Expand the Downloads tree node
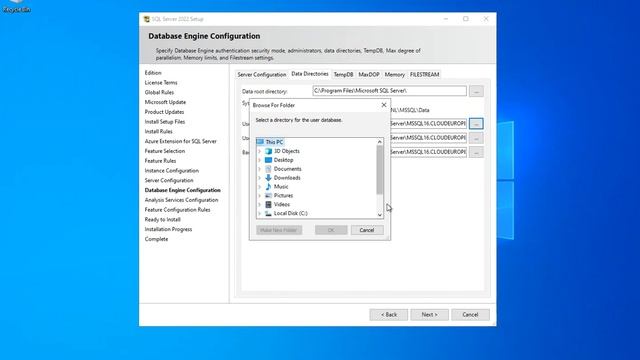The width and height of the screenshot is (640, 360). [x=260, y=178]
